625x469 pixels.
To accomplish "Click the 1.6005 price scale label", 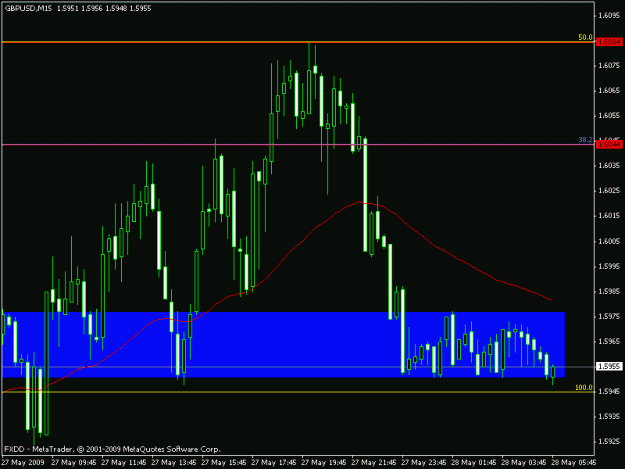I will 609,241.
